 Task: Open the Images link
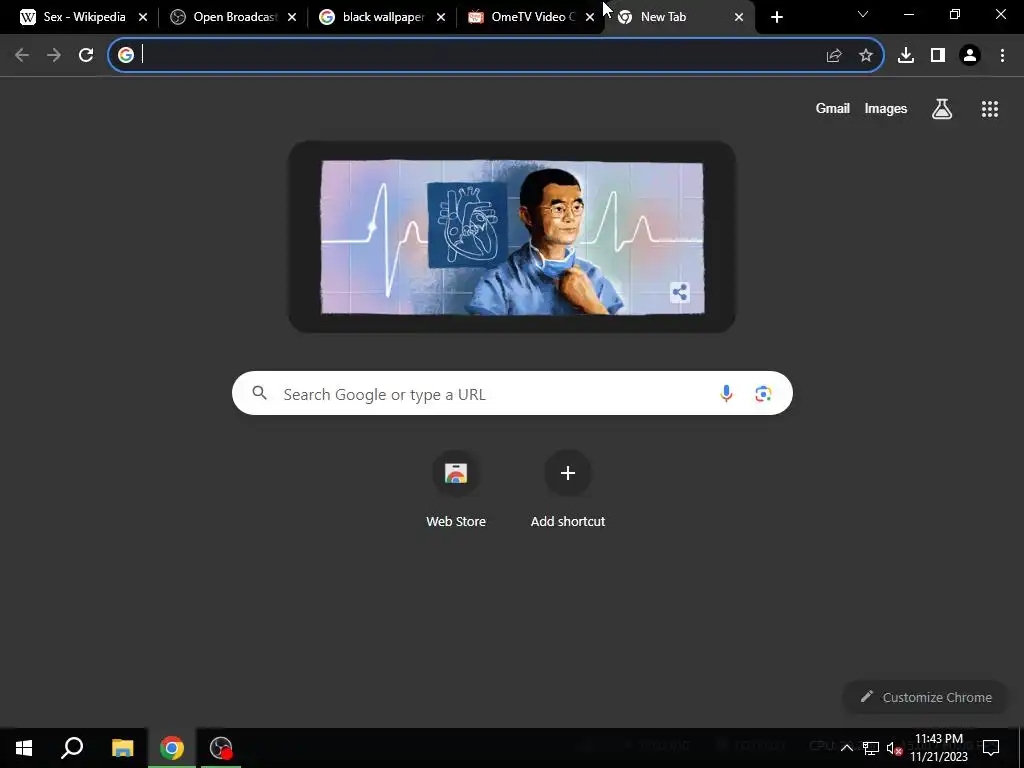coord(886,109)
